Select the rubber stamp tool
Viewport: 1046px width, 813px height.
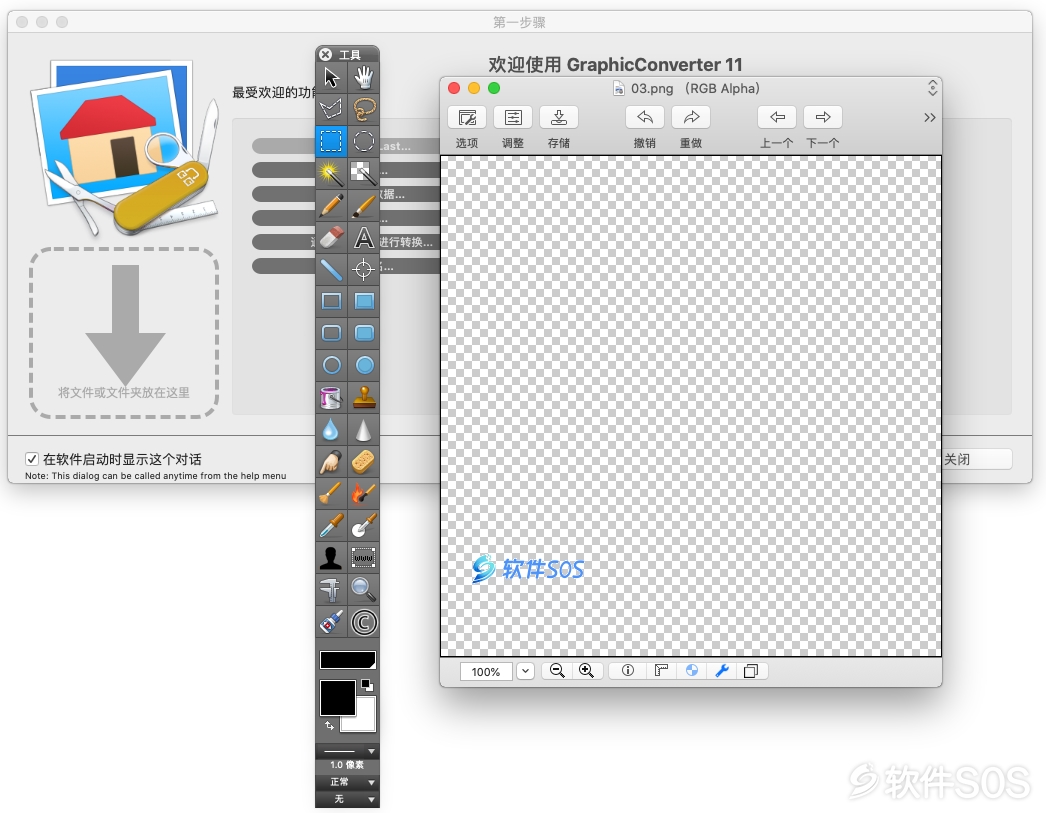click(x=364, y=397)
